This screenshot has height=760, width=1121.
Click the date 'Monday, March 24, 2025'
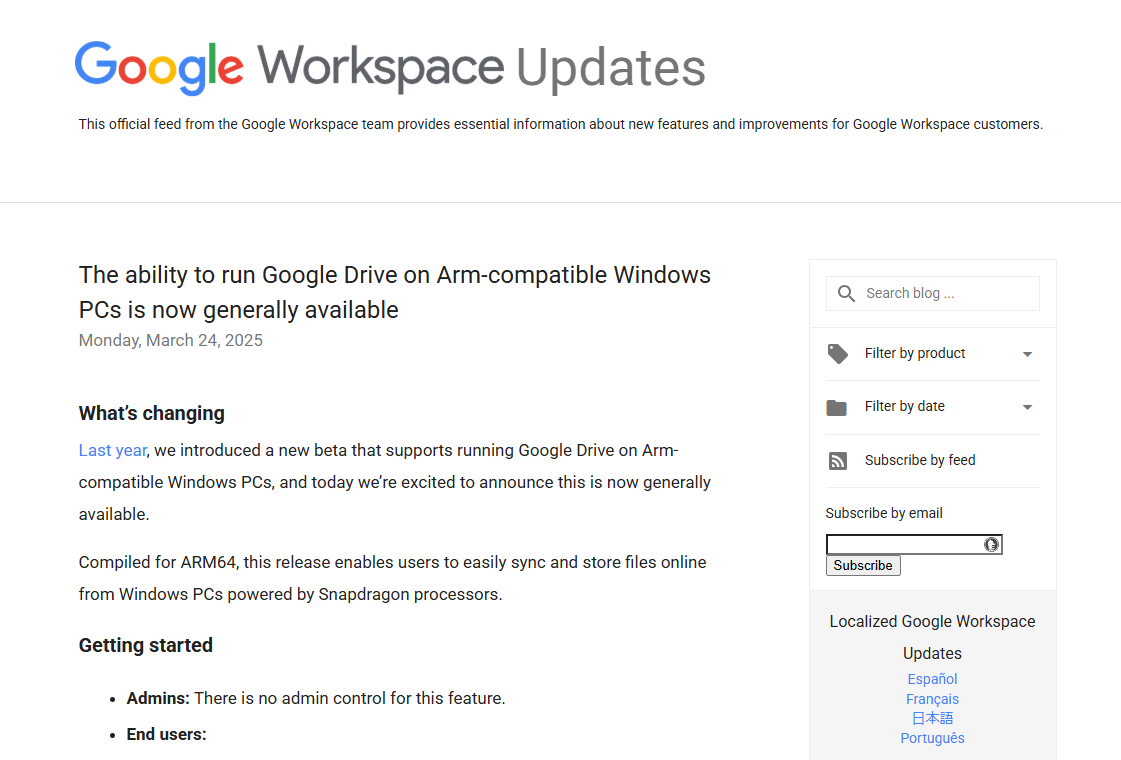coord(171,340)
